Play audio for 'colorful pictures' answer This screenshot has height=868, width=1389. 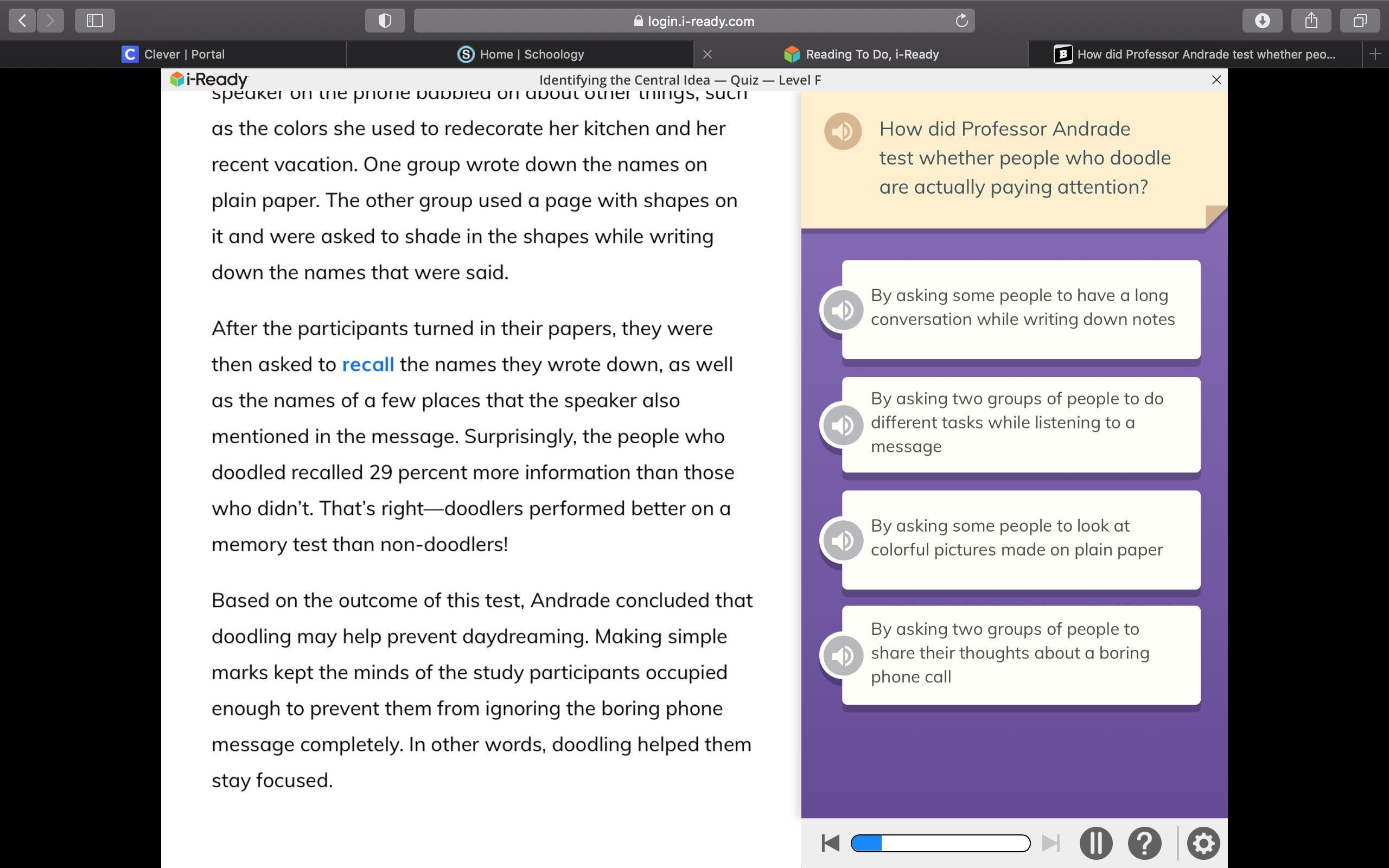[843, 540]
